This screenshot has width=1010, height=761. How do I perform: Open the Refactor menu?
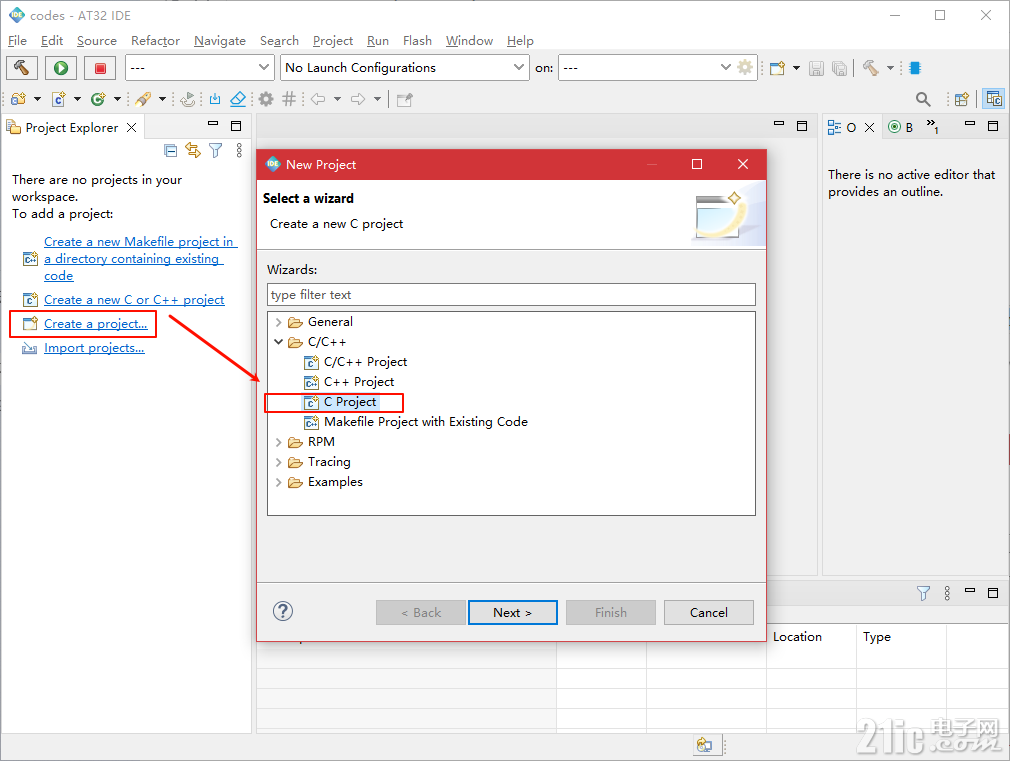pyautogui.click(x=155, y=41)
